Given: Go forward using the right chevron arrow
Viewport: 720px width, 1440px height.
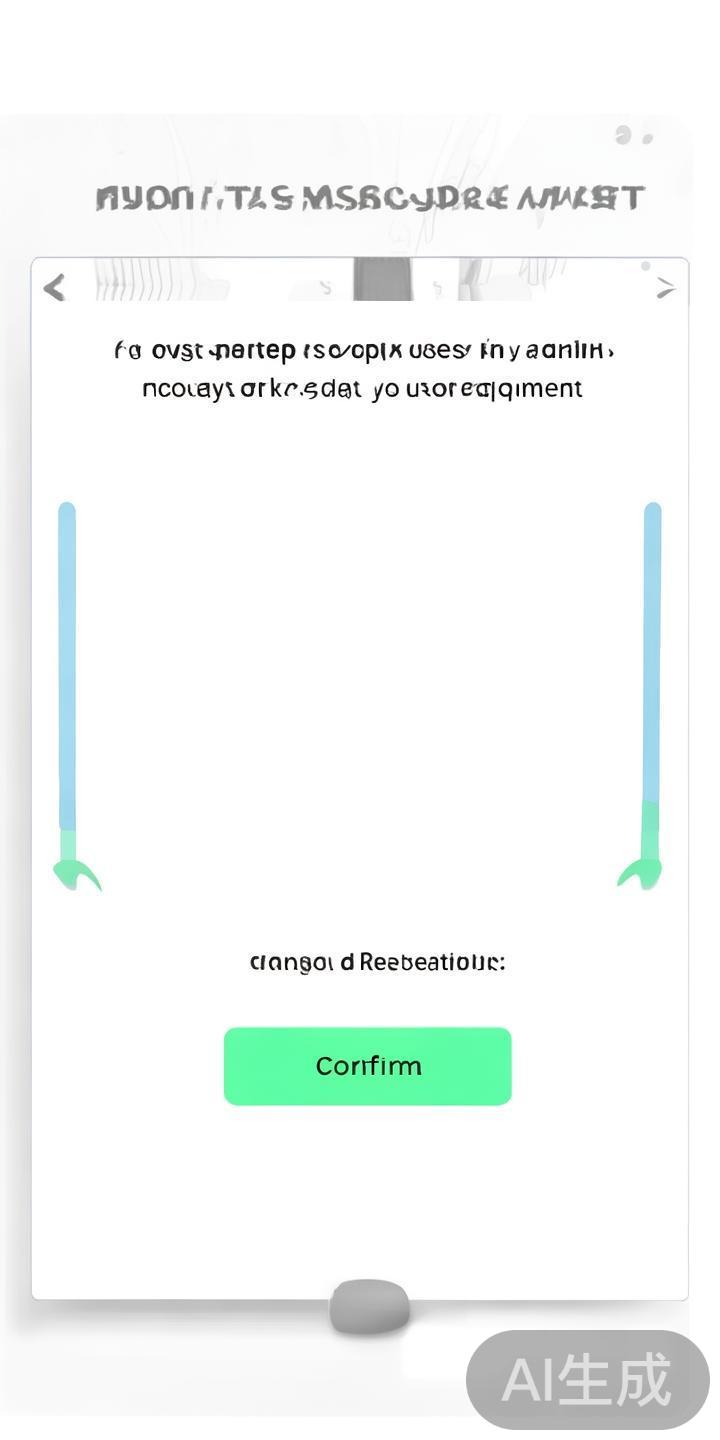Looking at the screenshot, I should (665, 288).
